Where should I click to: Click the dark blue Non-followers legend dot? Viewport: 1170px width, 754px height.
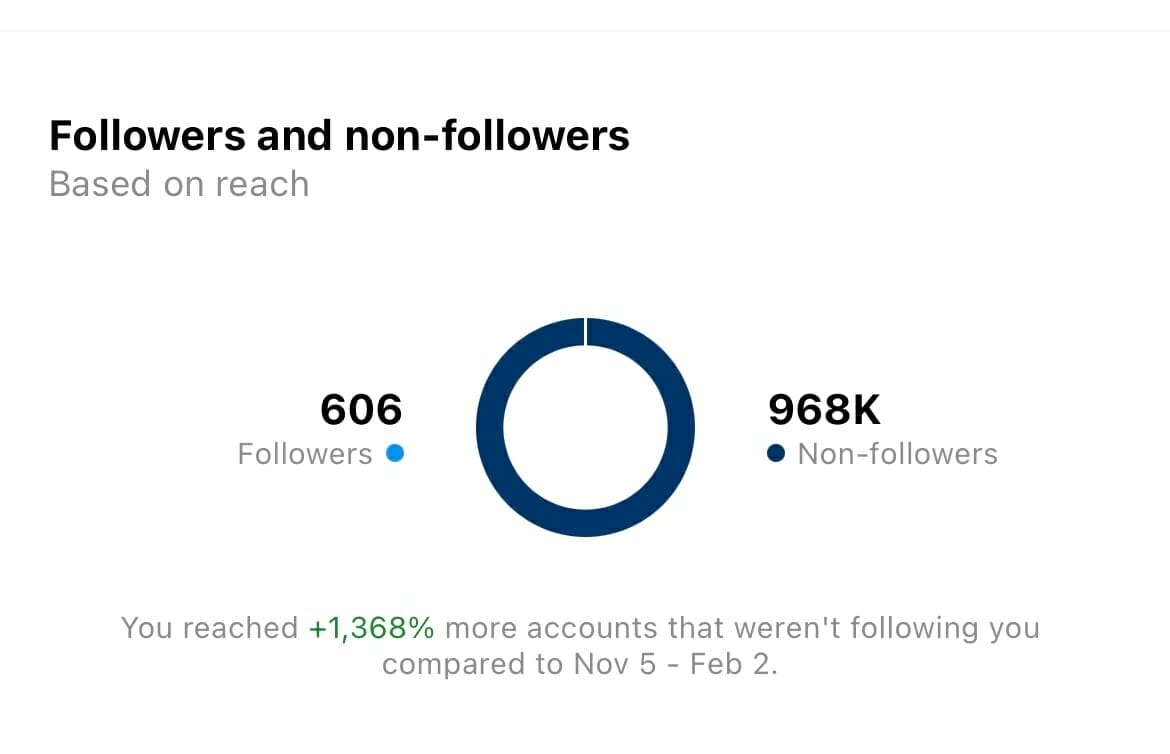(776, 453)
